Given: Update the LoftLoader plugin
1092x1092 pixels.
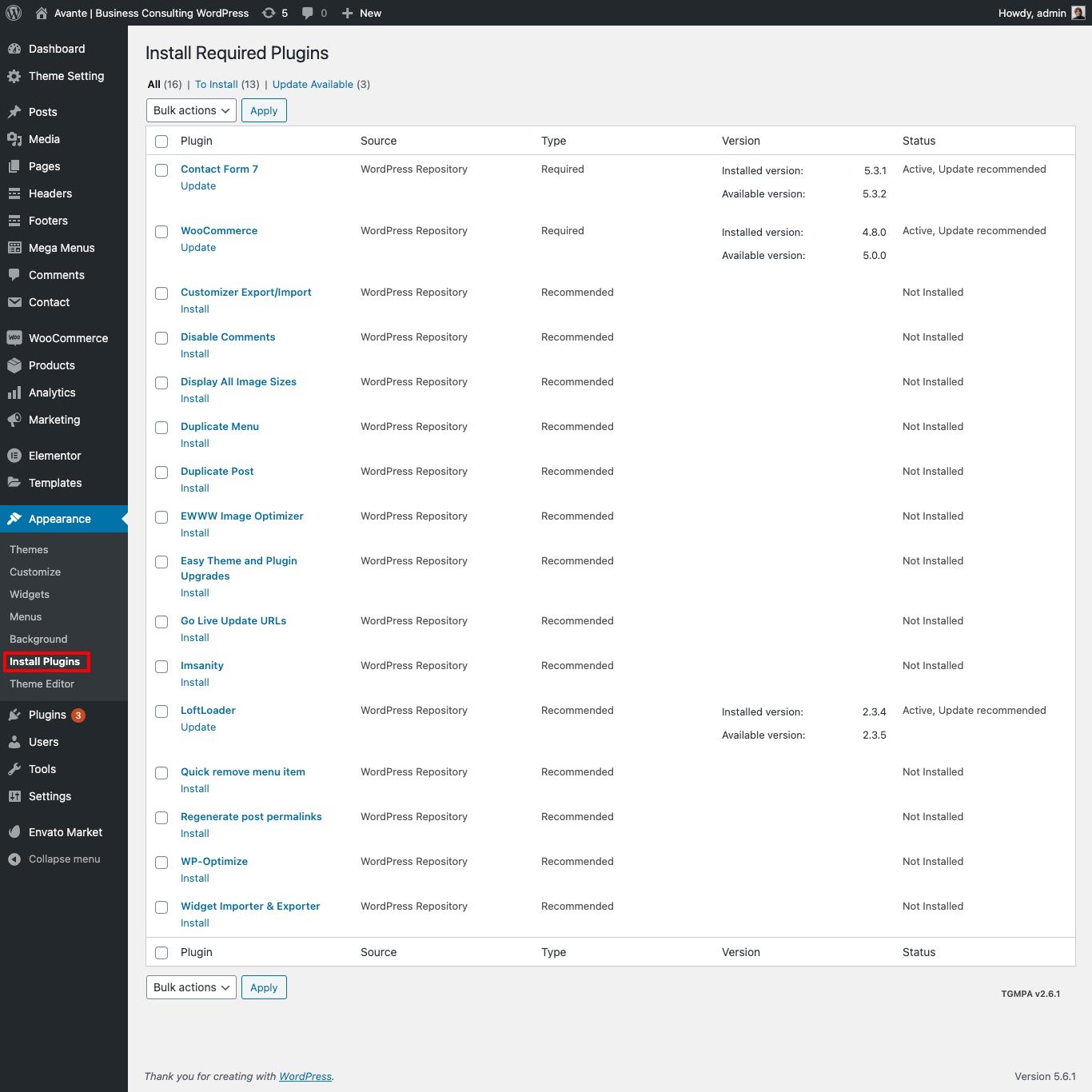Looking at the screenshot, I should pyautogui.click(x=198, y=727).
